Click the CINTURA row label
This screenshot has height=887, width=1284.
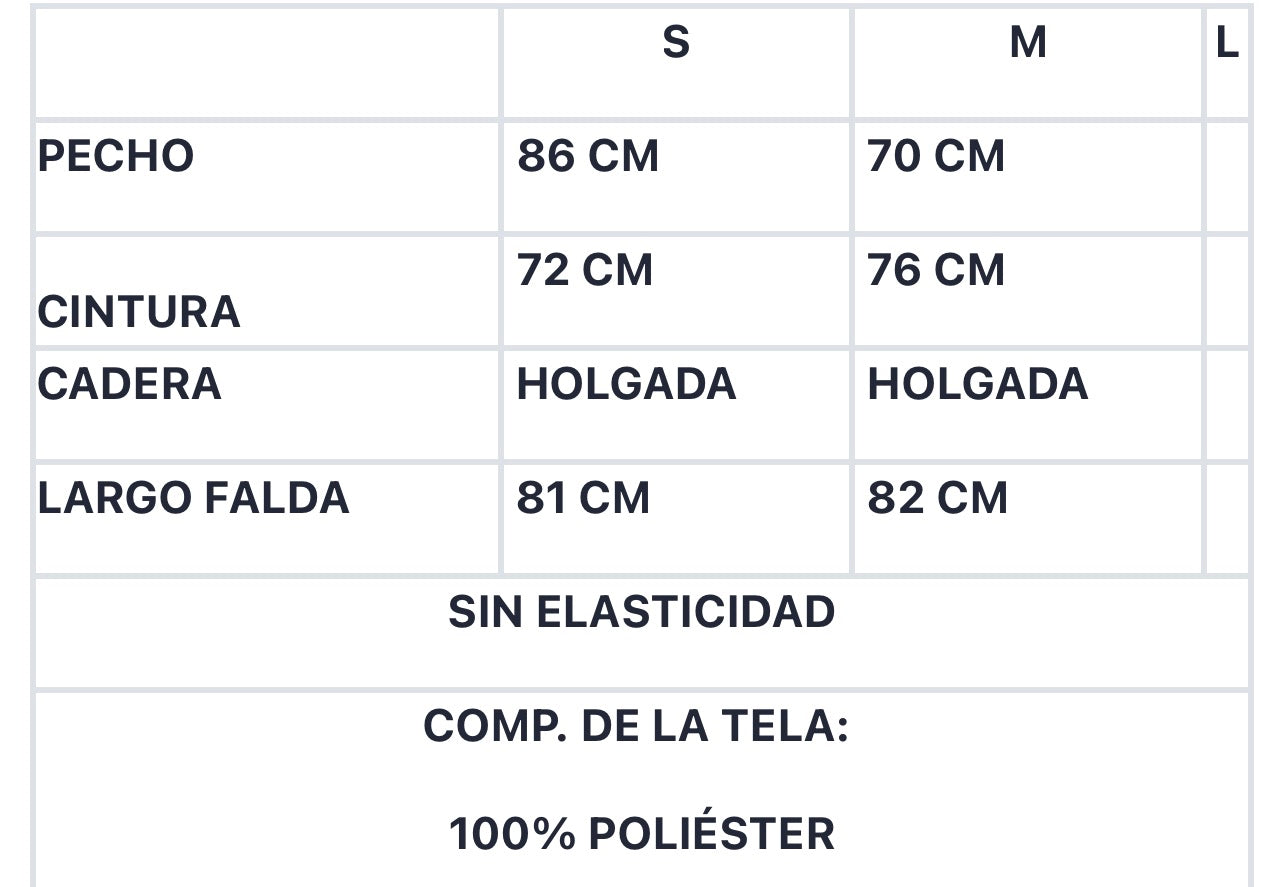tap(139, 312)
